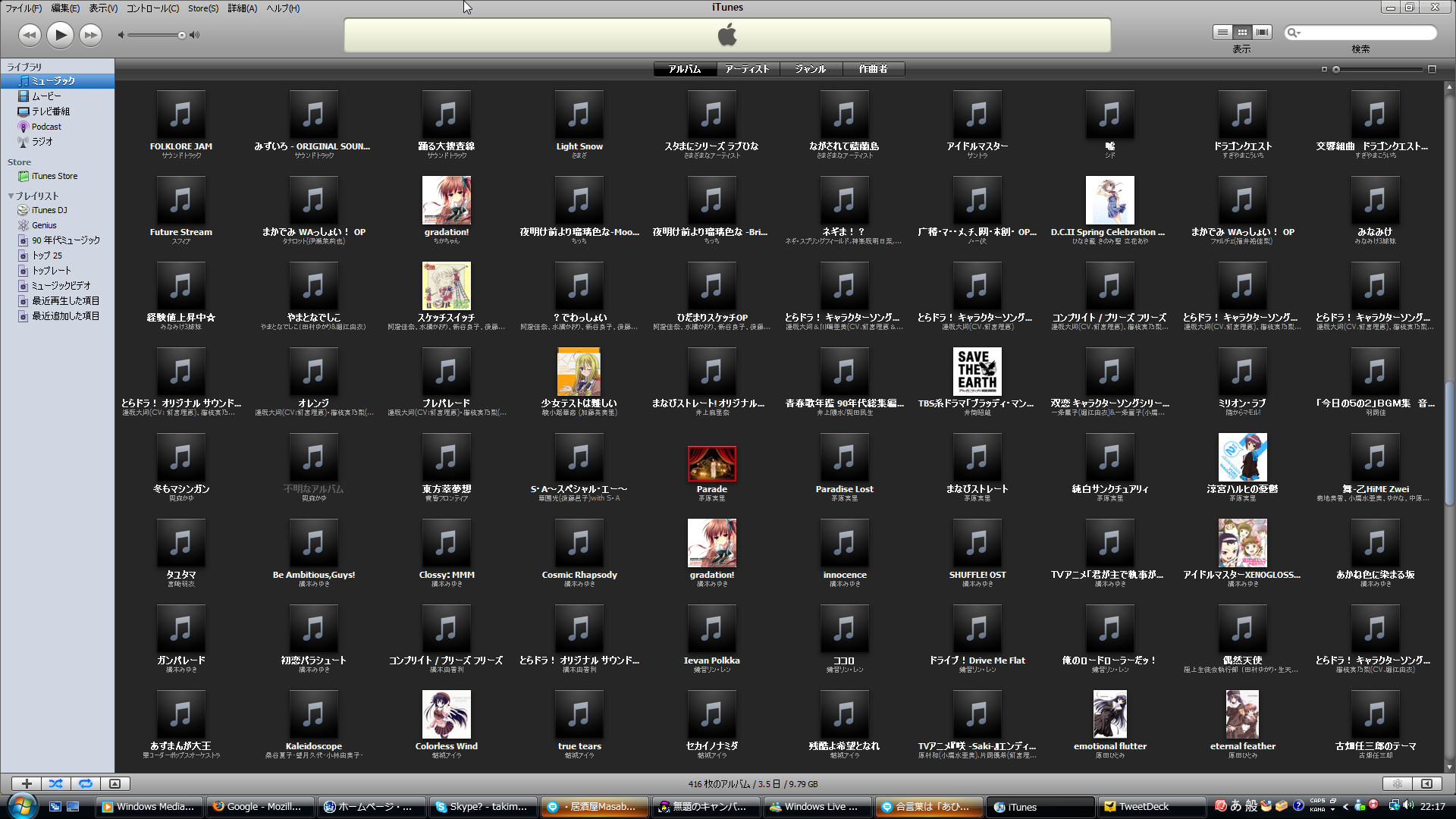Select ラジオ in library sidebar
This screenshot has width=1456, height=819.
(x=57, y=142)
